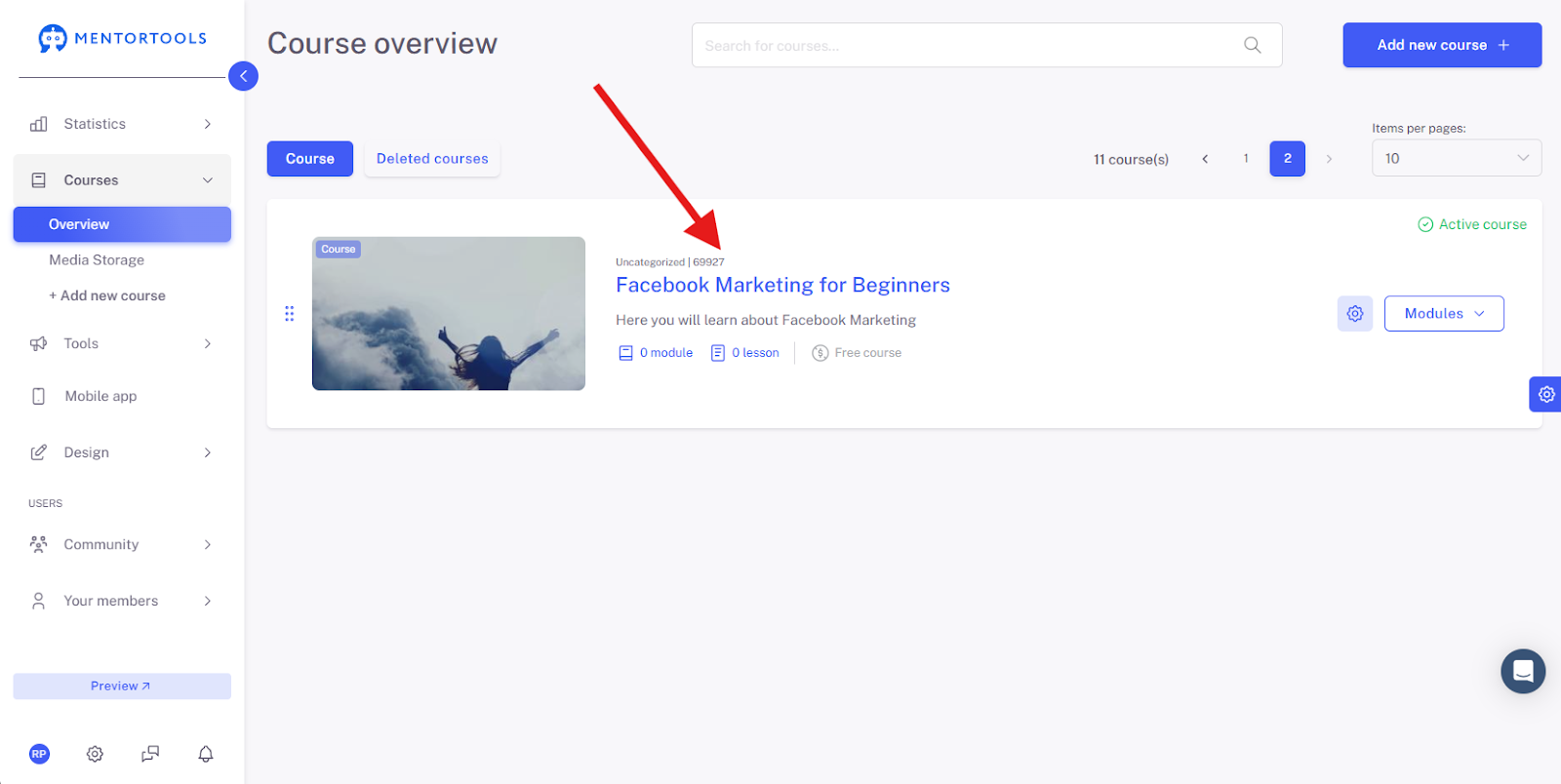Switch to the Deleted courses tab

tap(432, 159)
